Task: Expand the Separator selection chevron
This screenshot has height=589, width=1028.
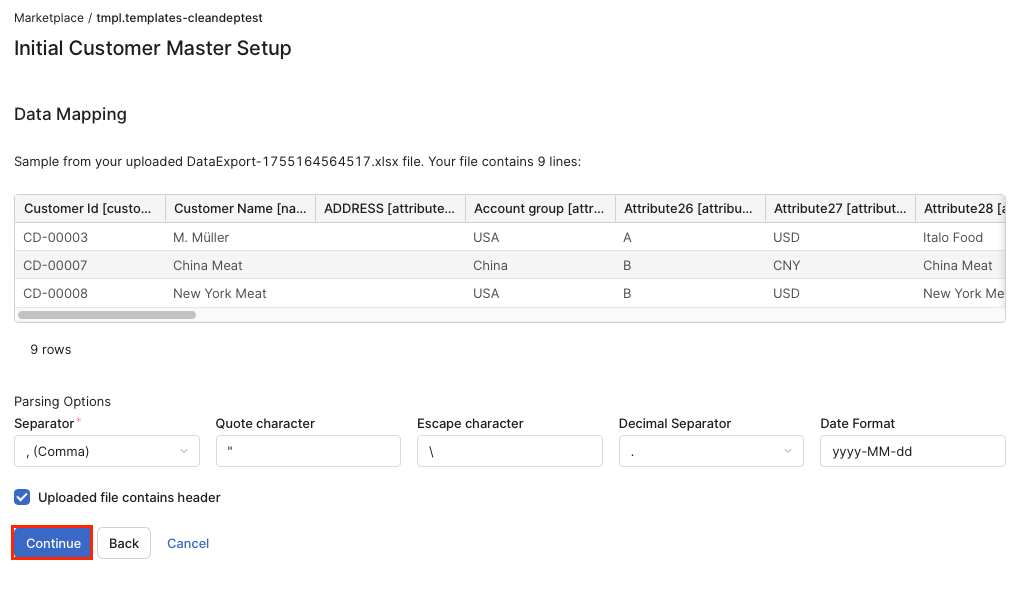Action: coord(186,451)
